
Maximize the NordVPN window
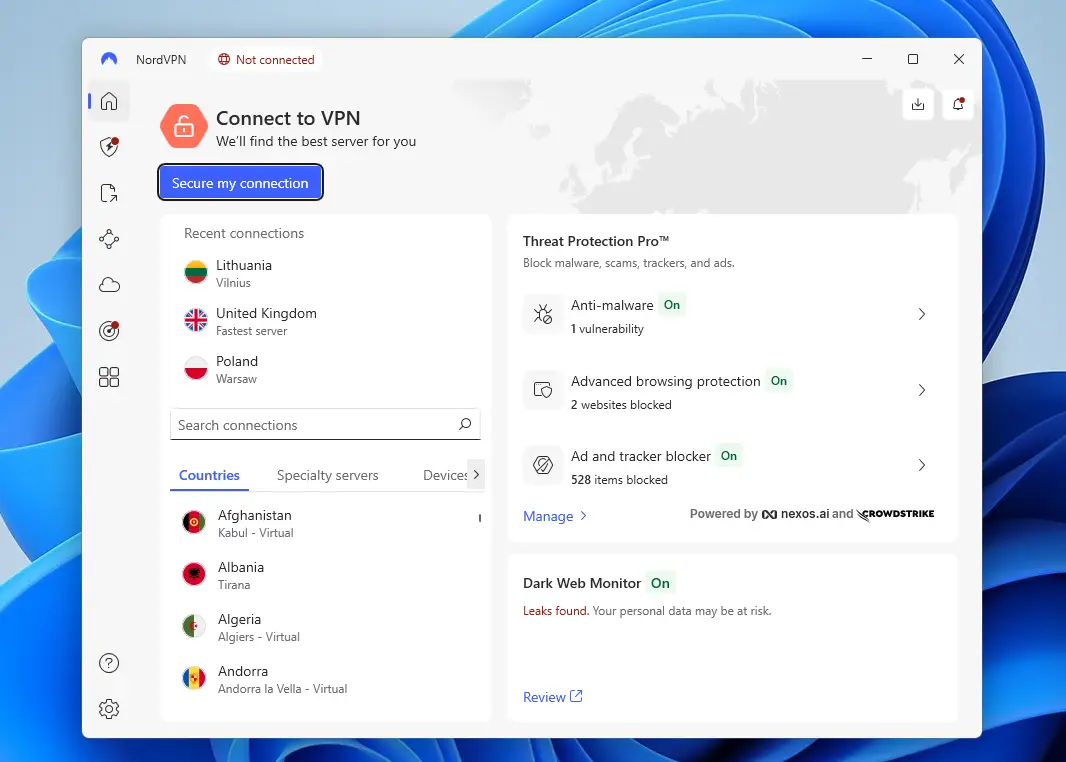[x=913, y=59]
